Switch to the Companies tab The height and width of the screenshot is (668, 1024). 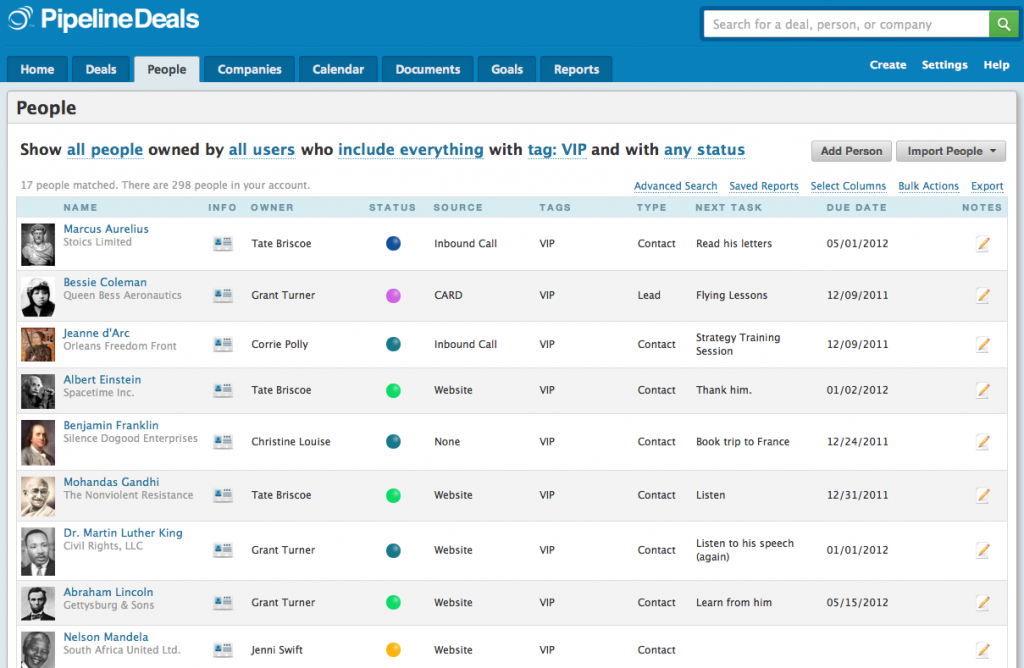pos(248,69)
